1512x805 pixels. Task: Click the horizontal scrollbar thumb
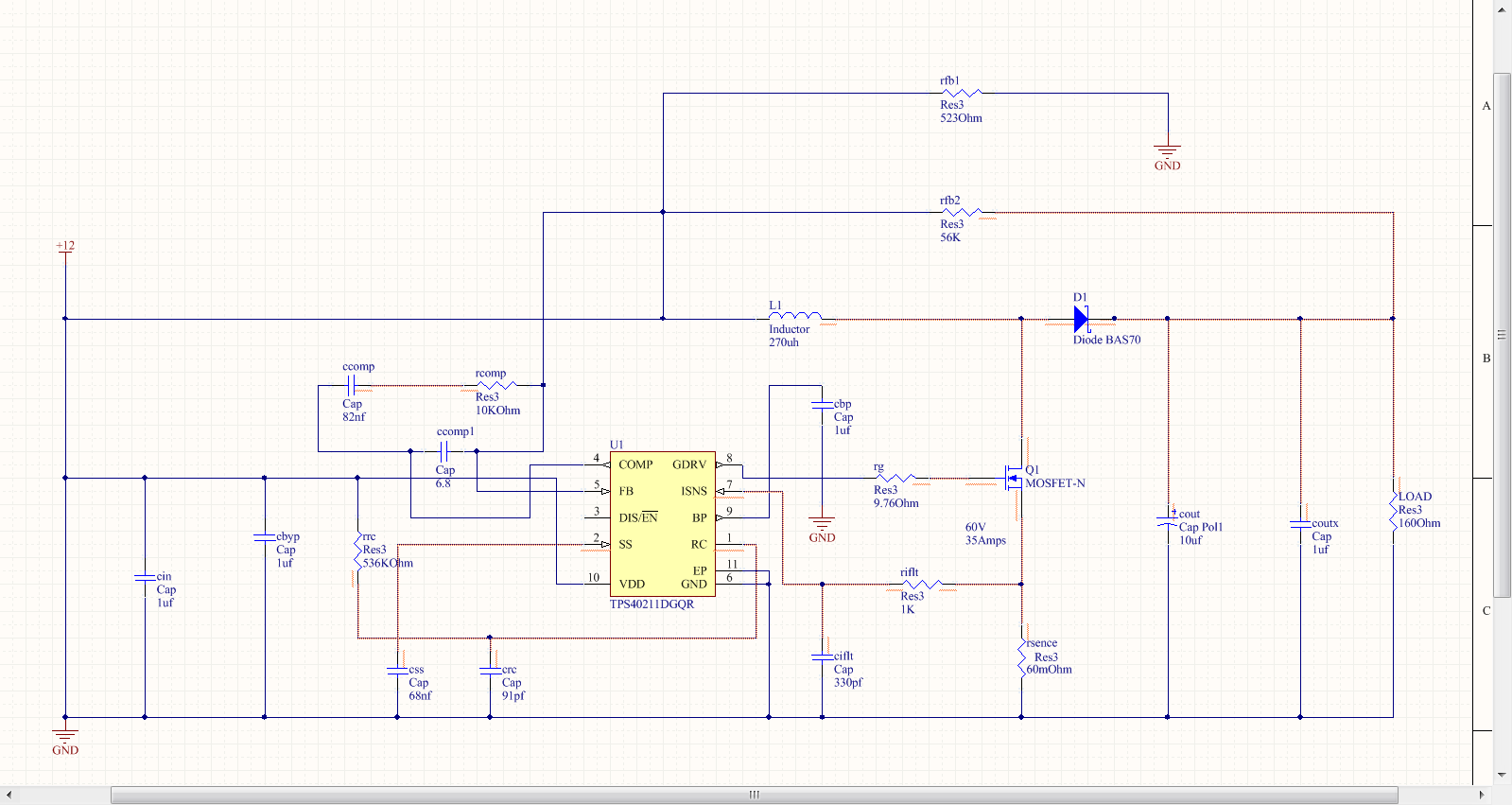754,795
